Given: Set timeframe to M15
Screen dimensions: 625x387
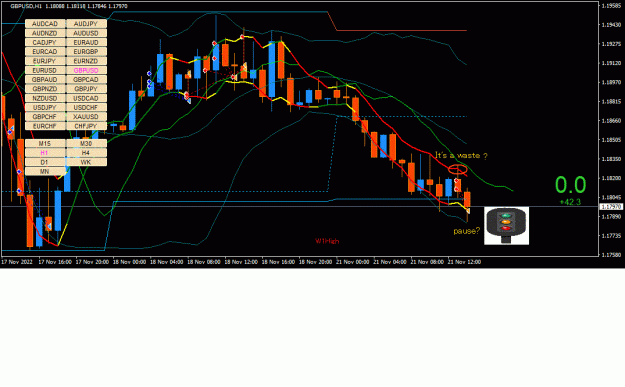Looking at the screenshot, I should [x=45, y=143].
